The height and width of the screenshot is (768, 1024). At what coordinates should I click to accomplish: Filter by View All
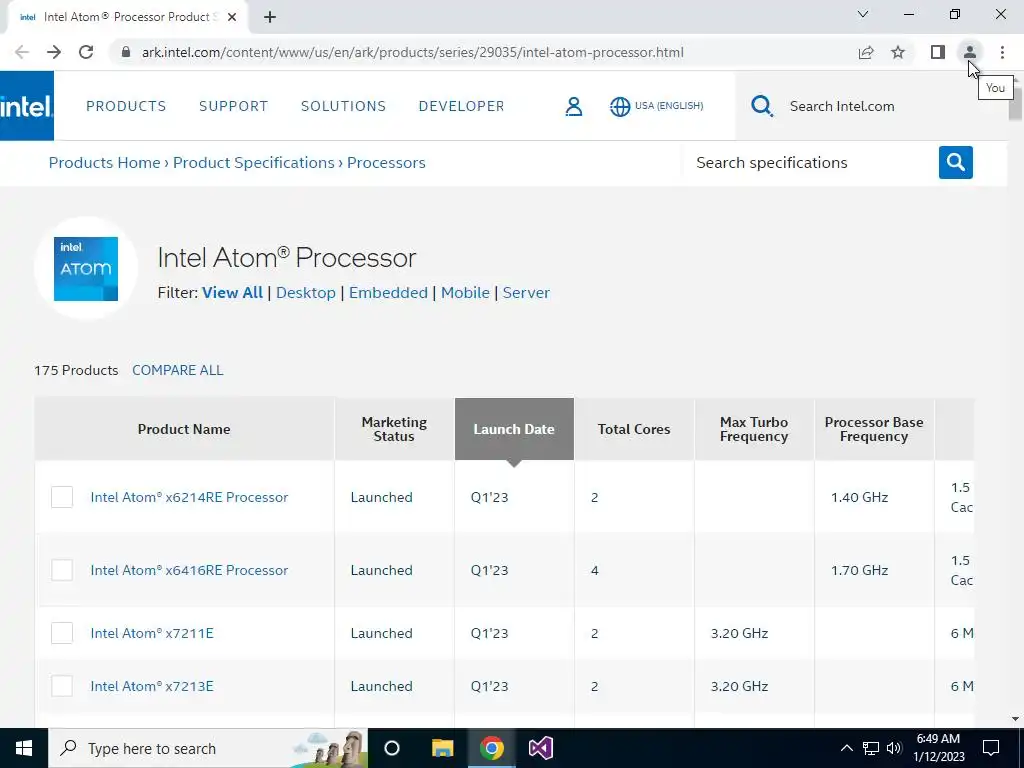(x=232, y=293)
